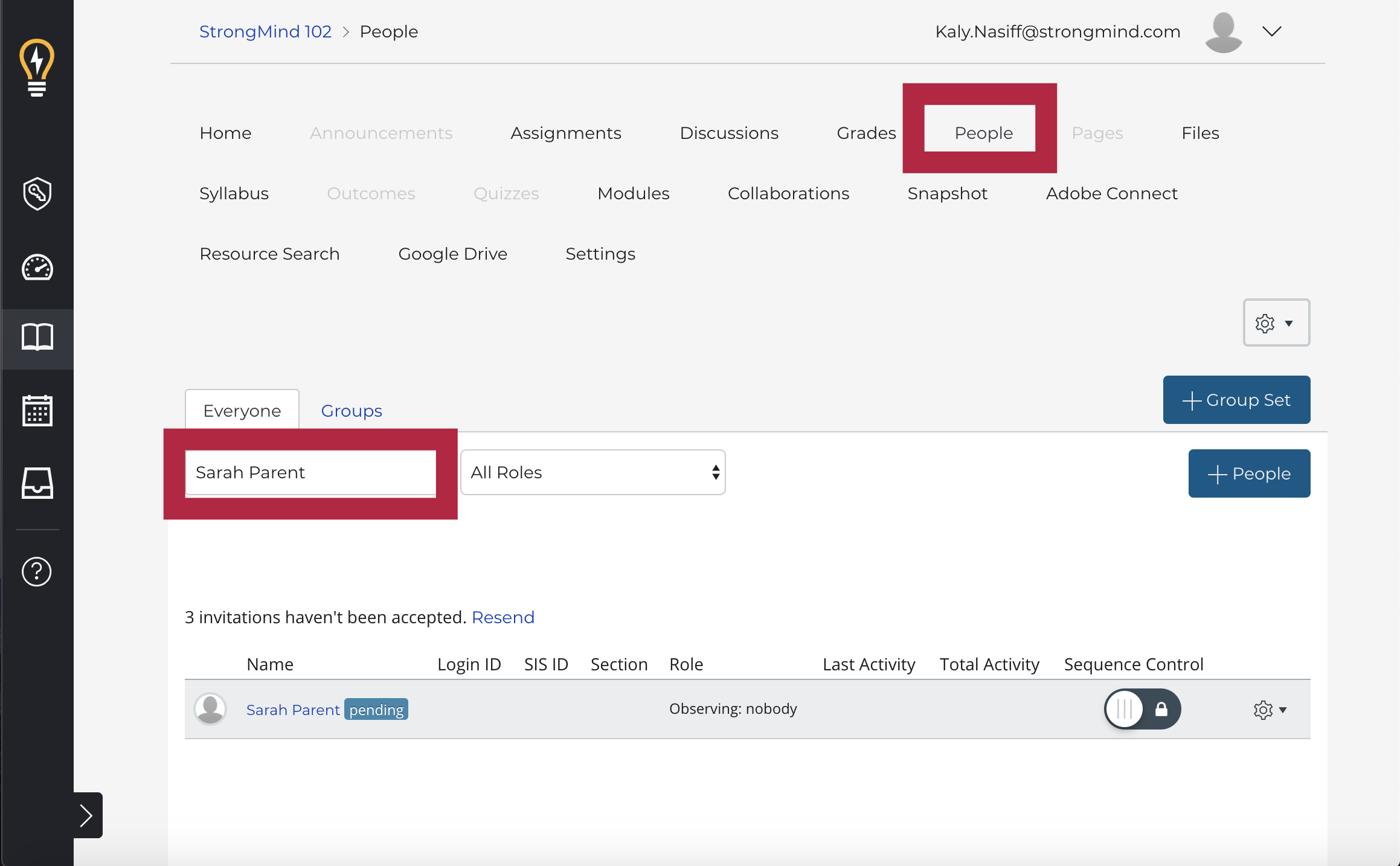Select the All Roles dropdown
The height and width of the screenshot is (866, 1400).
[x=593, y=472]
